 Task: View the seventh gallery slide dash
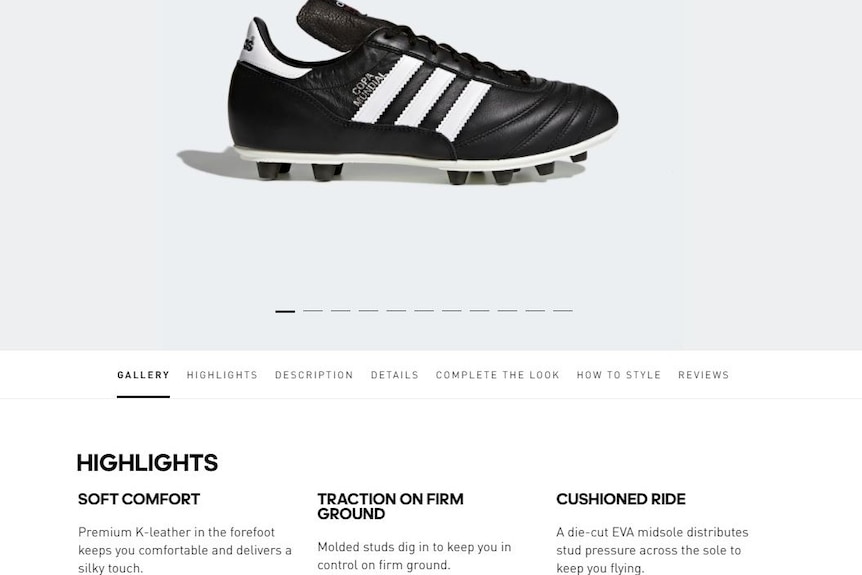(x=451, y=311)
